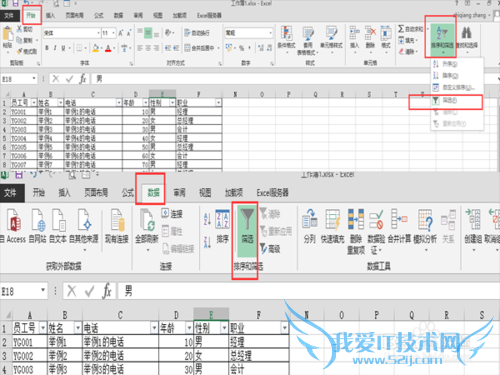Click the Cut scissors icon
The height and width of the screenshot is (375, 500).
(20, 29)
